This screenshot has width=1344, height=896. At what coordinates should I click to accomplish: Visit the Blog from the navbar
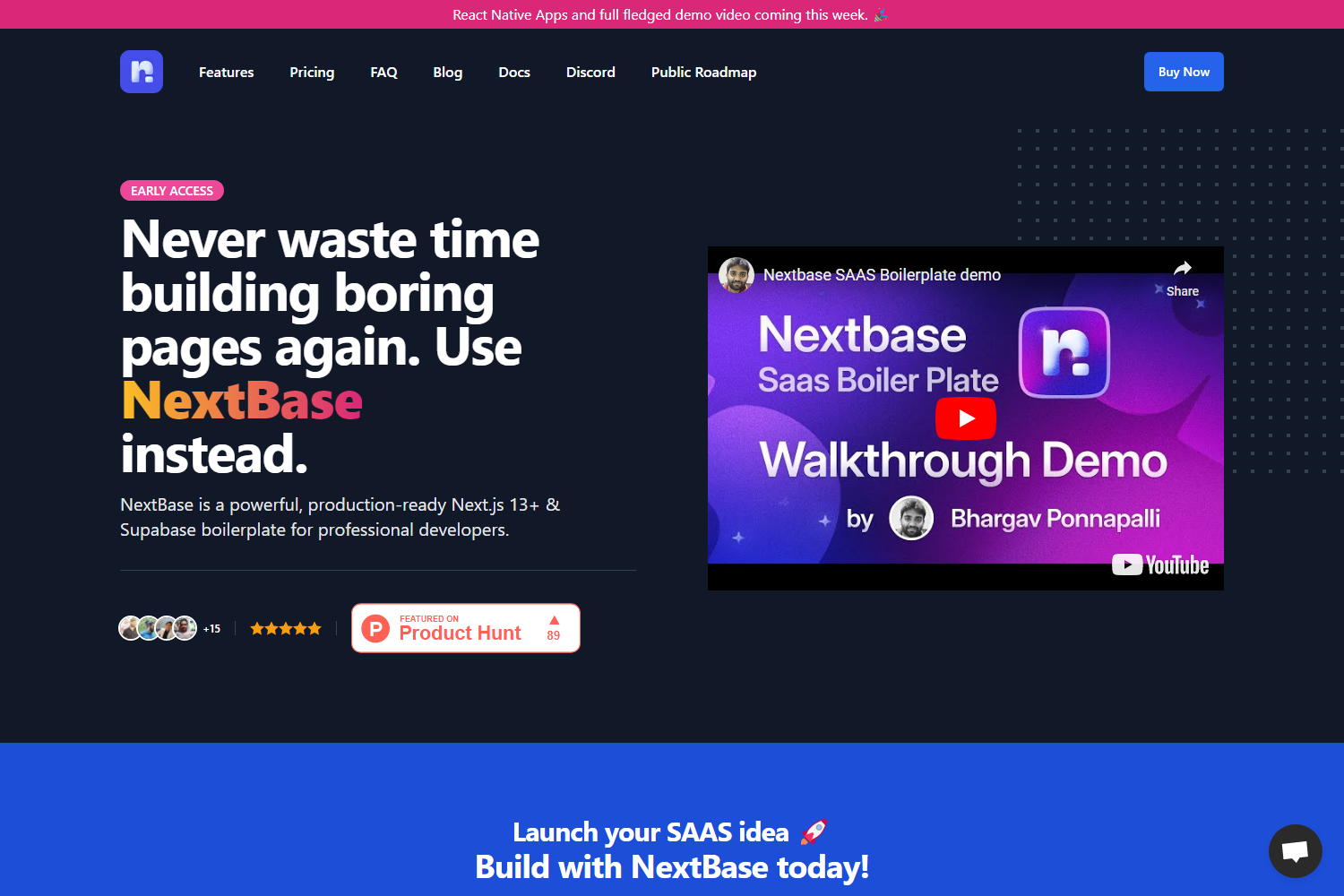(447, 72)
